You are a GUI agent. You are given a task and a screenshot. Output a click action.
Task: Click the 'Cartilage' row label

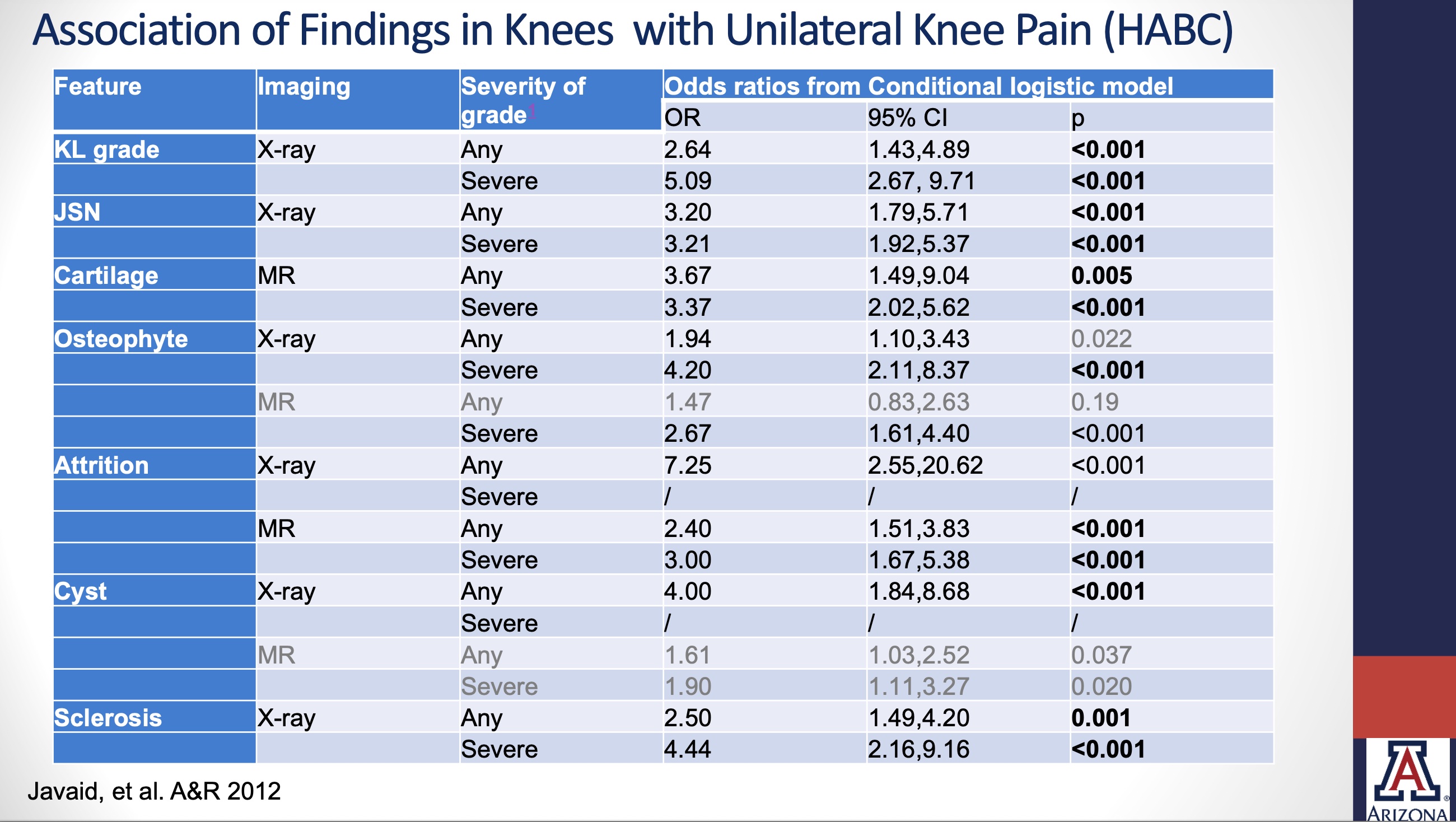click(x=106, y=276)
